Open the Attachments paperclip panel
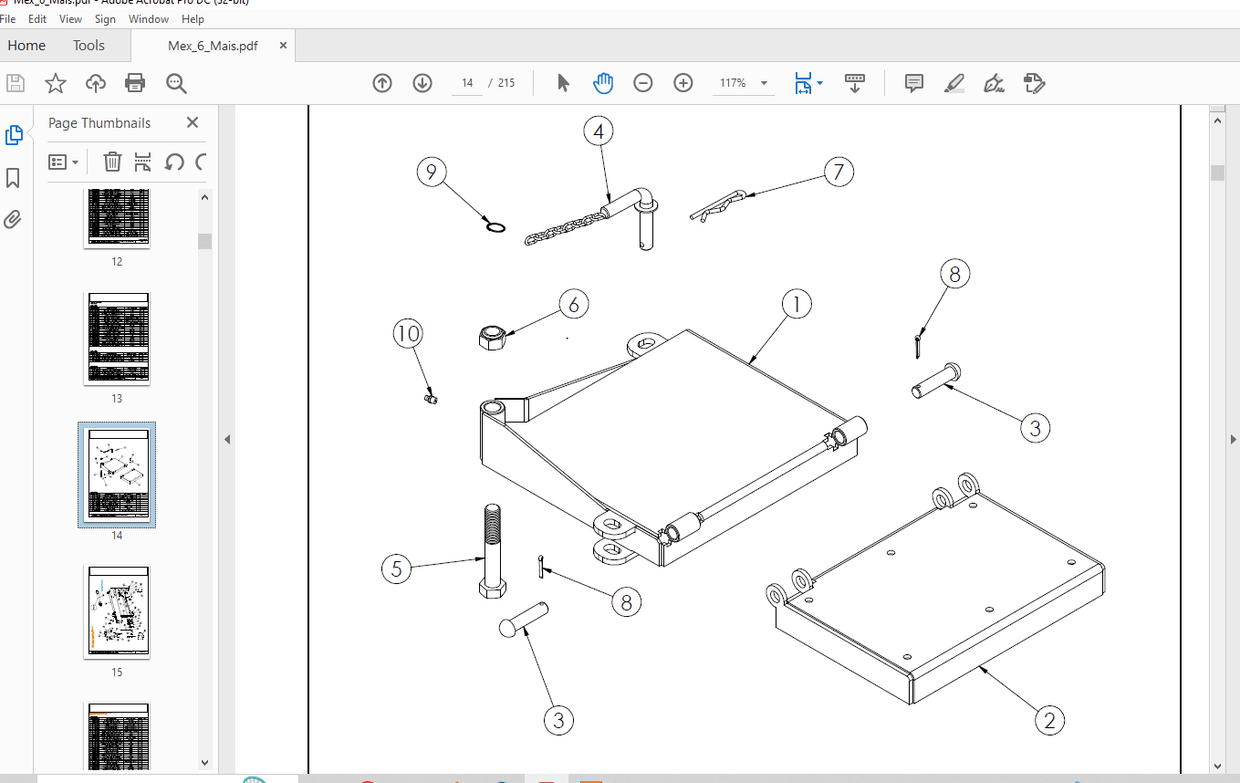The image size is (1240, 783). coord(13,220)
